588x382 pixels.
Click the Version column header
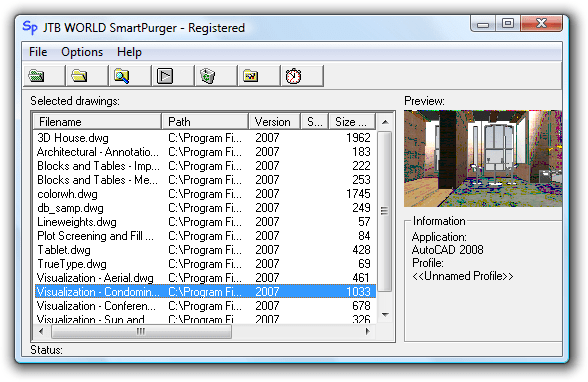(x=274, y=122)
